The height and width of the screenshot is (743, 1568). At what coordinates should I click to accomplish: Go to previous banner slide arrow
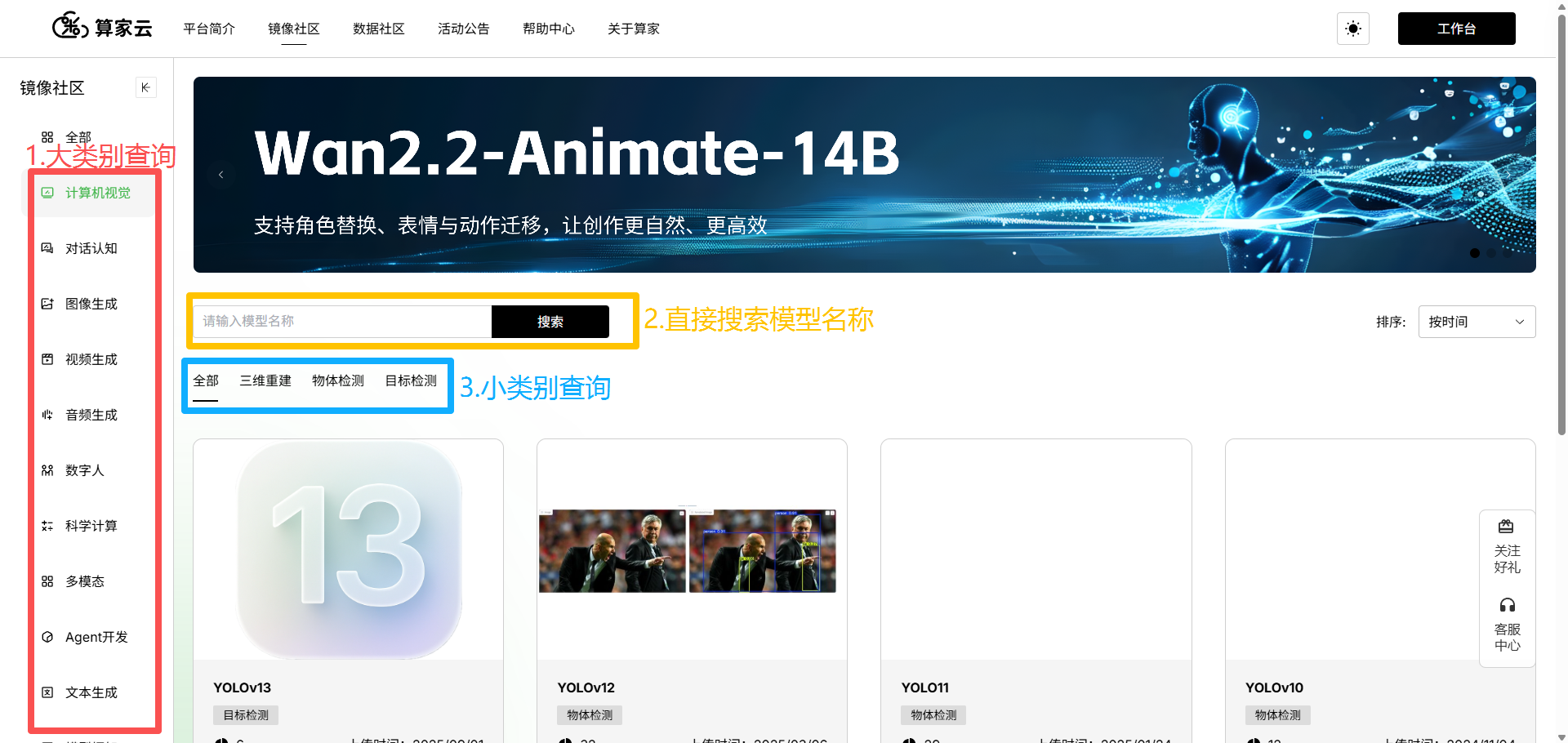(220, 175)
